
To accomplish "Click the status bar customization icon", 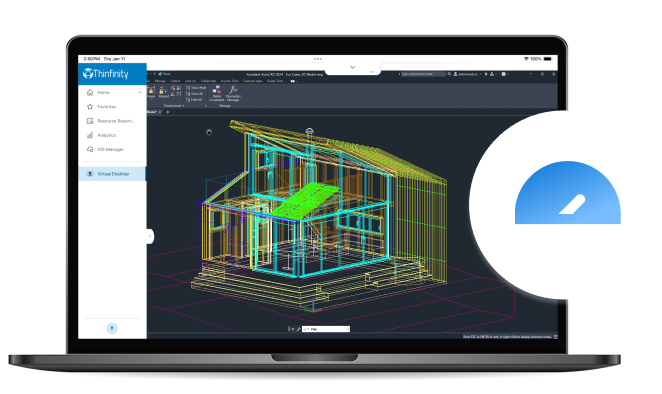I will [556, 337].
